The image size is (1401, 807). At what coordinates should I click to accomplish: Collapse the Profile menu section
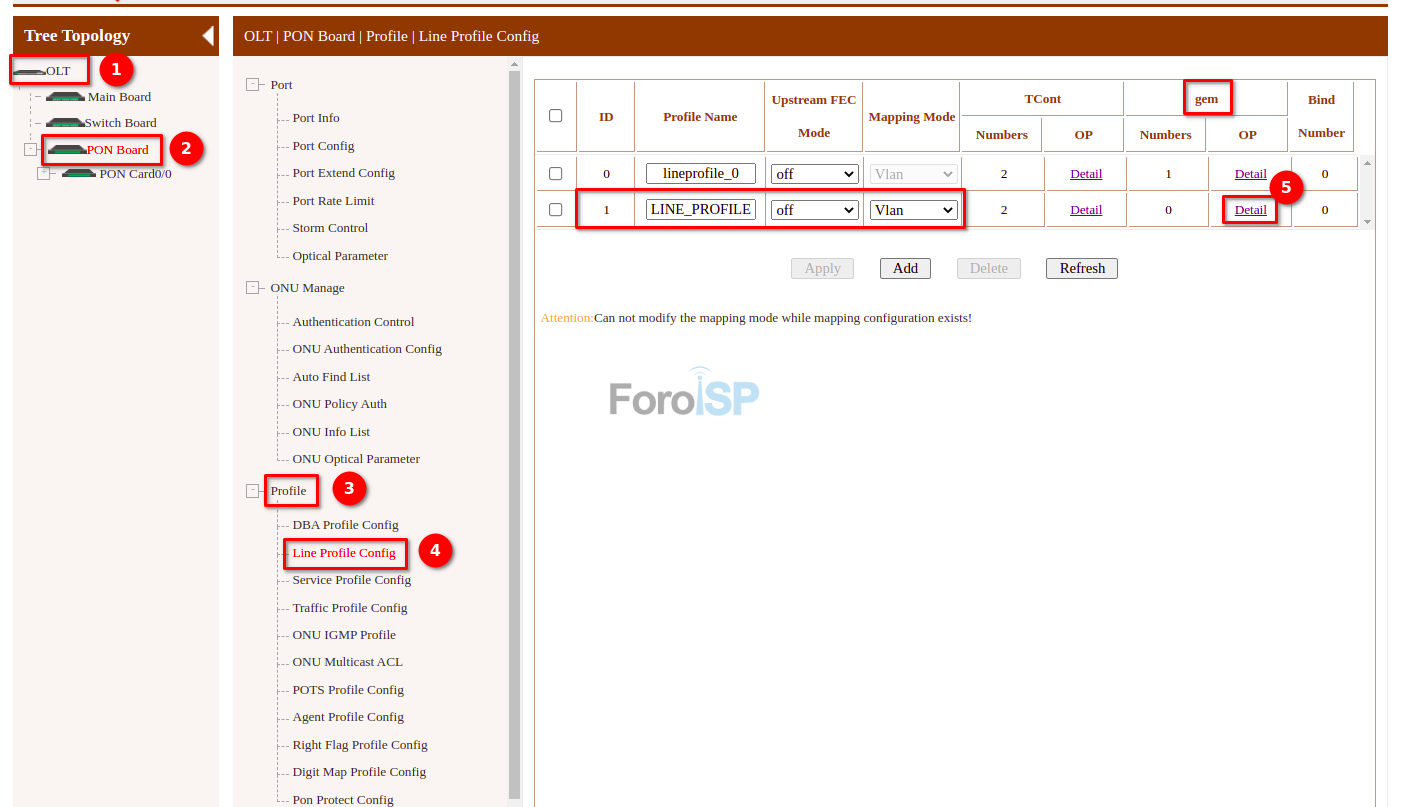click(253, 491)
